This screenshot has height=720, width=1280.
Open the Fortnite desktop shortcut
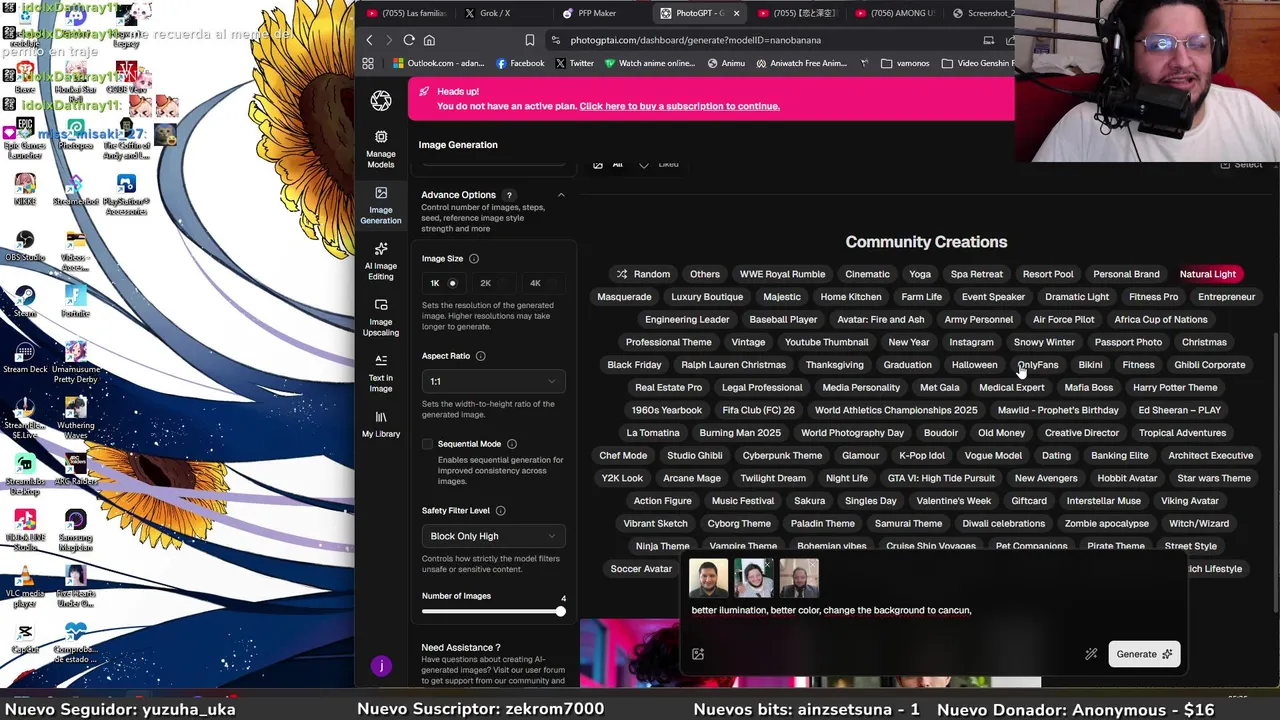coord(75,300)
